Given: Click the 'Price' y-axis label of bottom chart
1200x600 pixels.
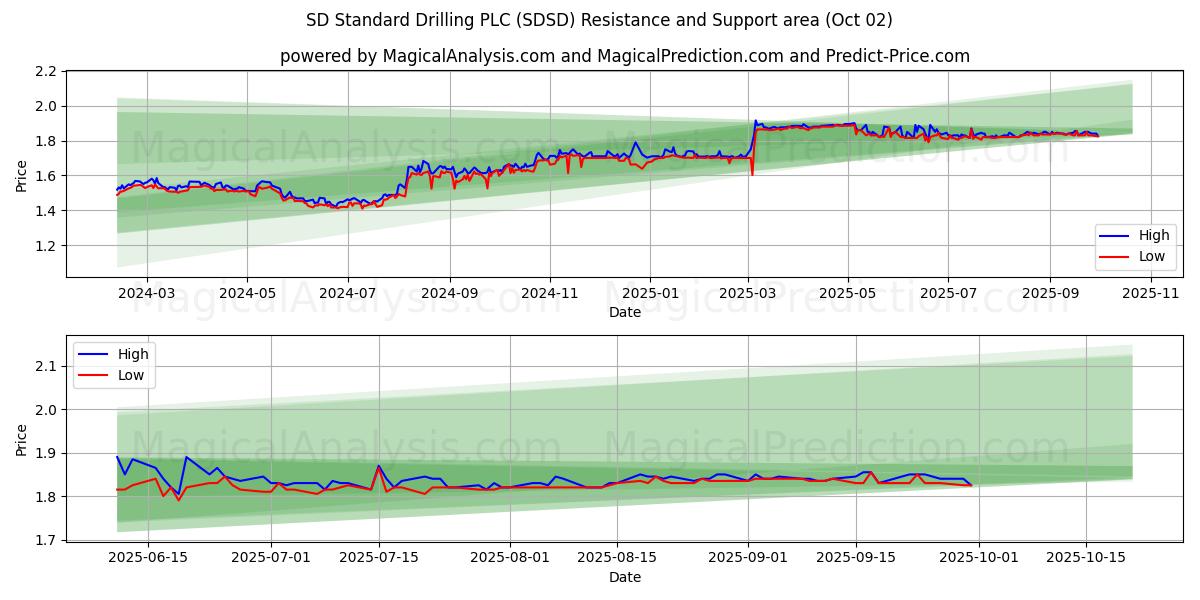Looking at the screenshot, I should click(22, 439).
